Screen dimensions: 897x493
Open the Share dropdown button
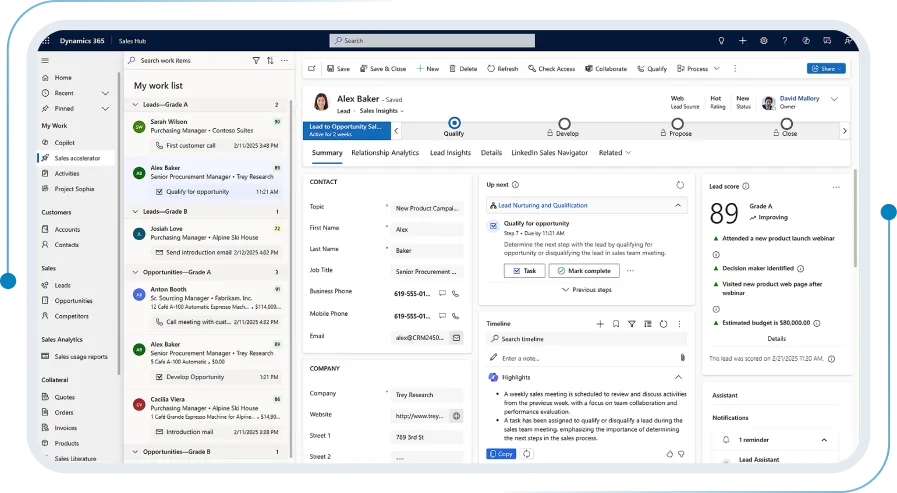click(826, 69)
